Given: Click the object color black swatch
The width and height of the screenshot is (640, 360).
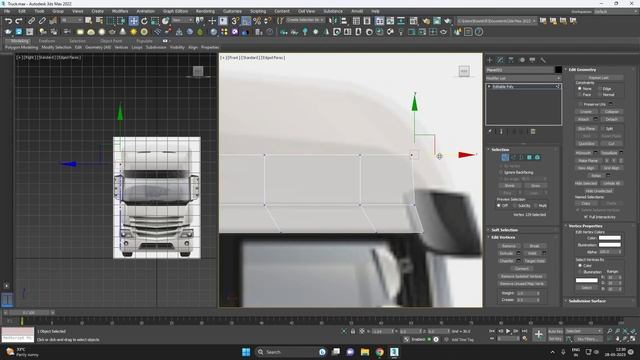Looking at the screenshot, I should click(558, 70).
